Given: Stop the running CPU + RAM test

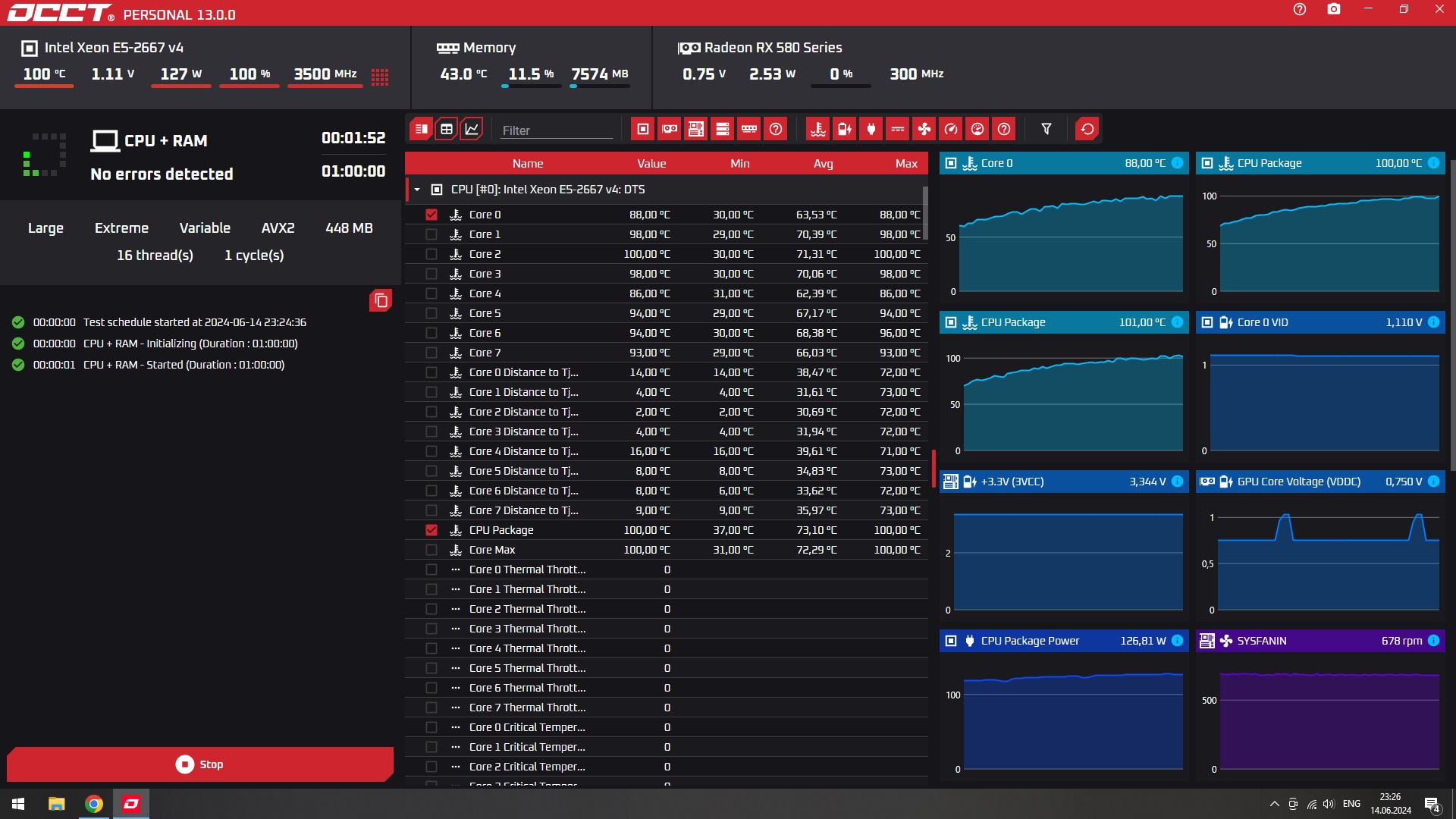Looking at the screenshot, I should (200, 764).
